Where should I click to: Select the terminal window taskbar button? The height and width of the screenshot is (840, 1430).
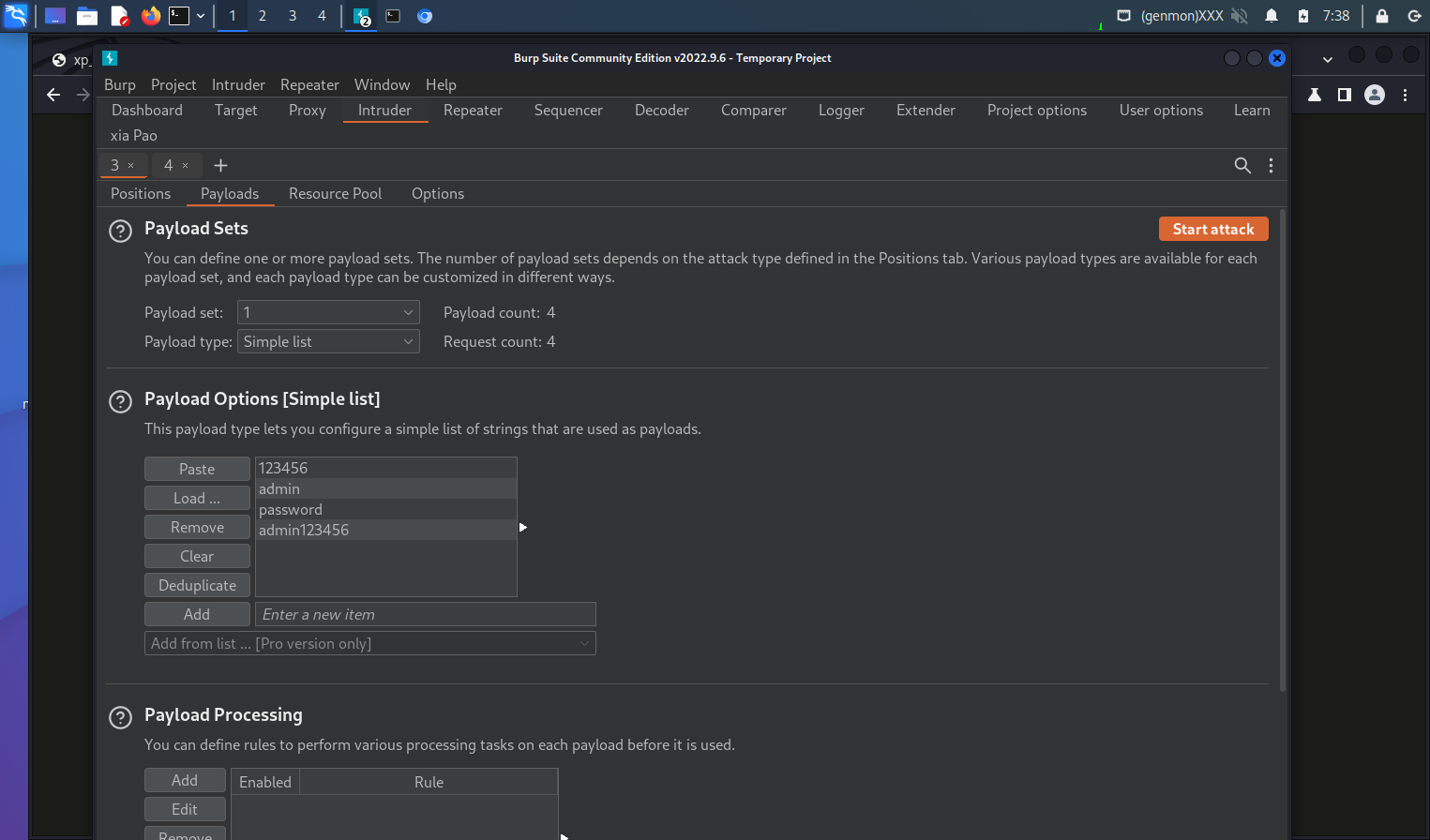tap(393, 16)
